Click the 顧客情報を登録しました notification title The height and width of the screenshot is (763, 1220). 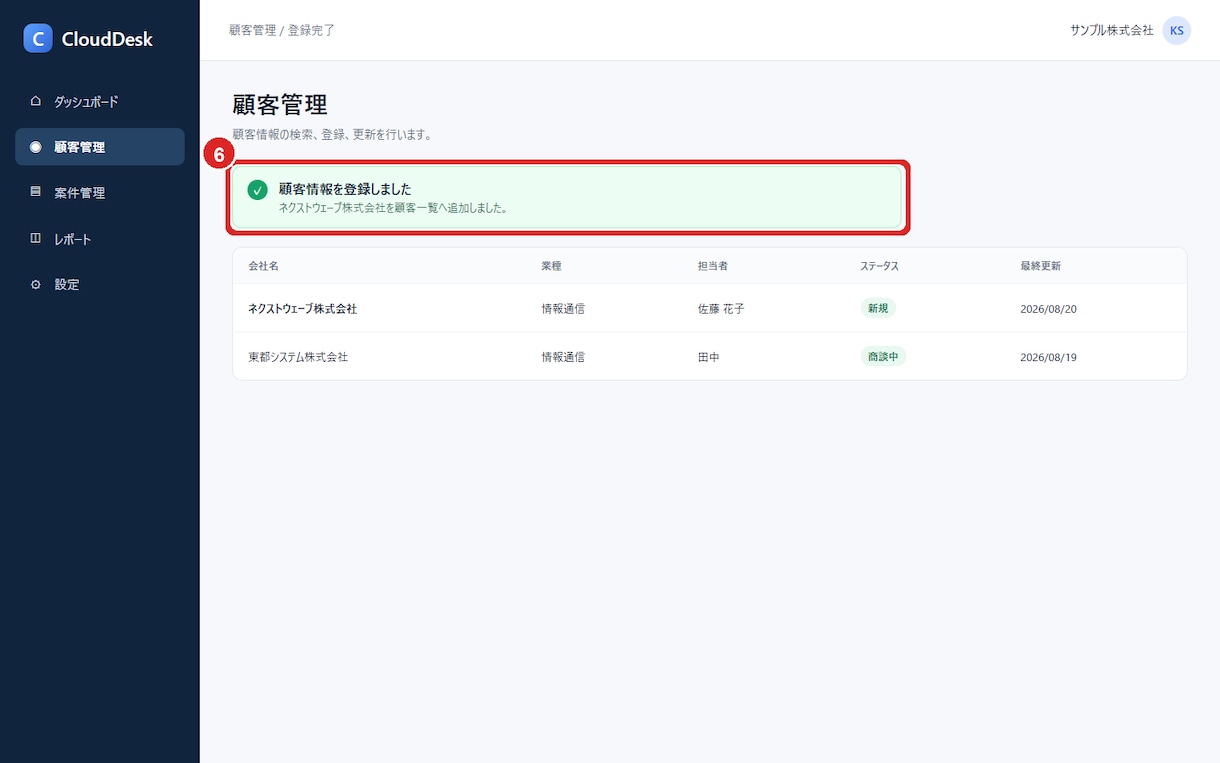click(x=345, y=188)
